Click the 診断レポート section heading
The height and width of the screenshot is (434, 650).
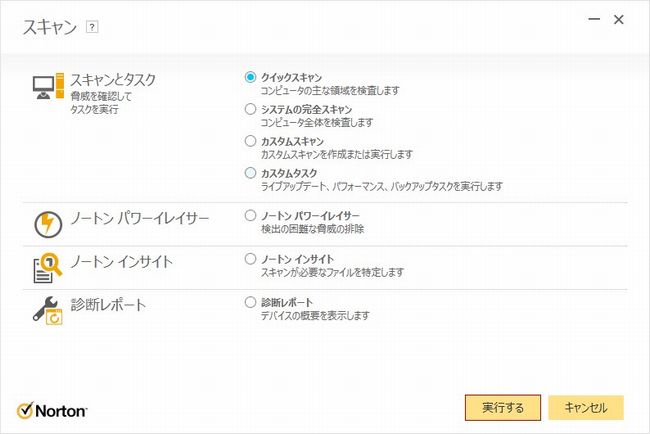[107, 304]
